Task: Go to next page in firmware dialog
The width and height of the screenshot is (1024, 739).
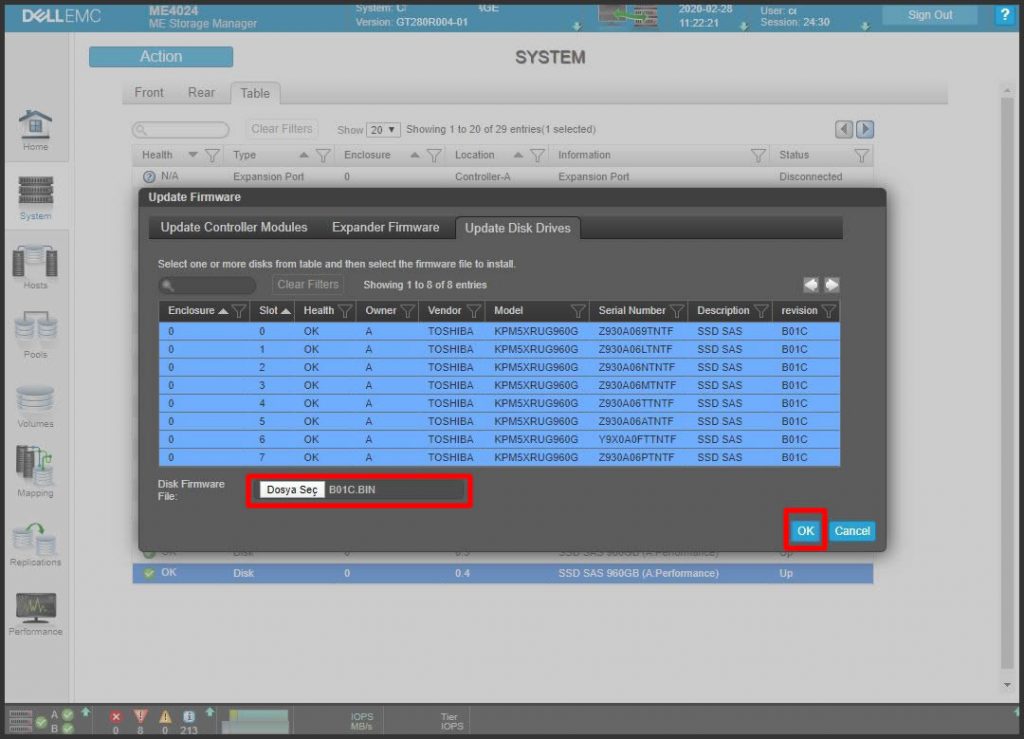Action: pos(831,285)
